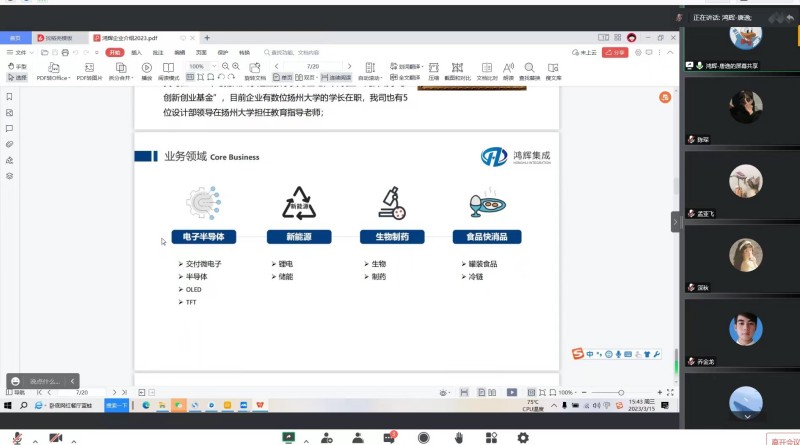
Task: Click the red 分享 share button
Action: tap(615, 52)
